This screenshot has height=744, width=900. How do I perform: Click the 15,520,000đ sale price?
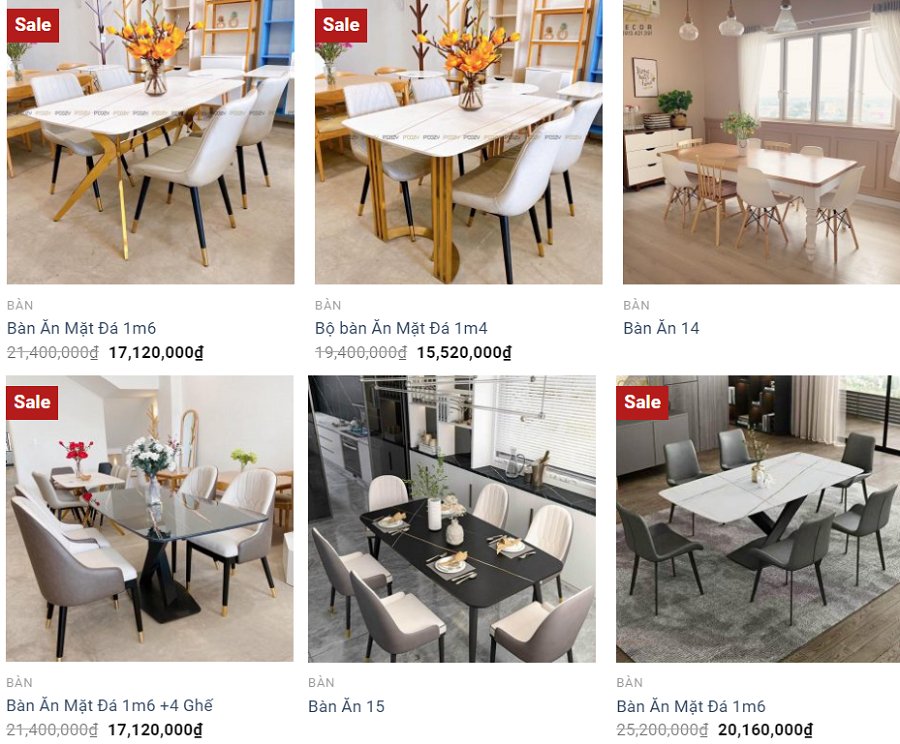(x=464, y=352)
